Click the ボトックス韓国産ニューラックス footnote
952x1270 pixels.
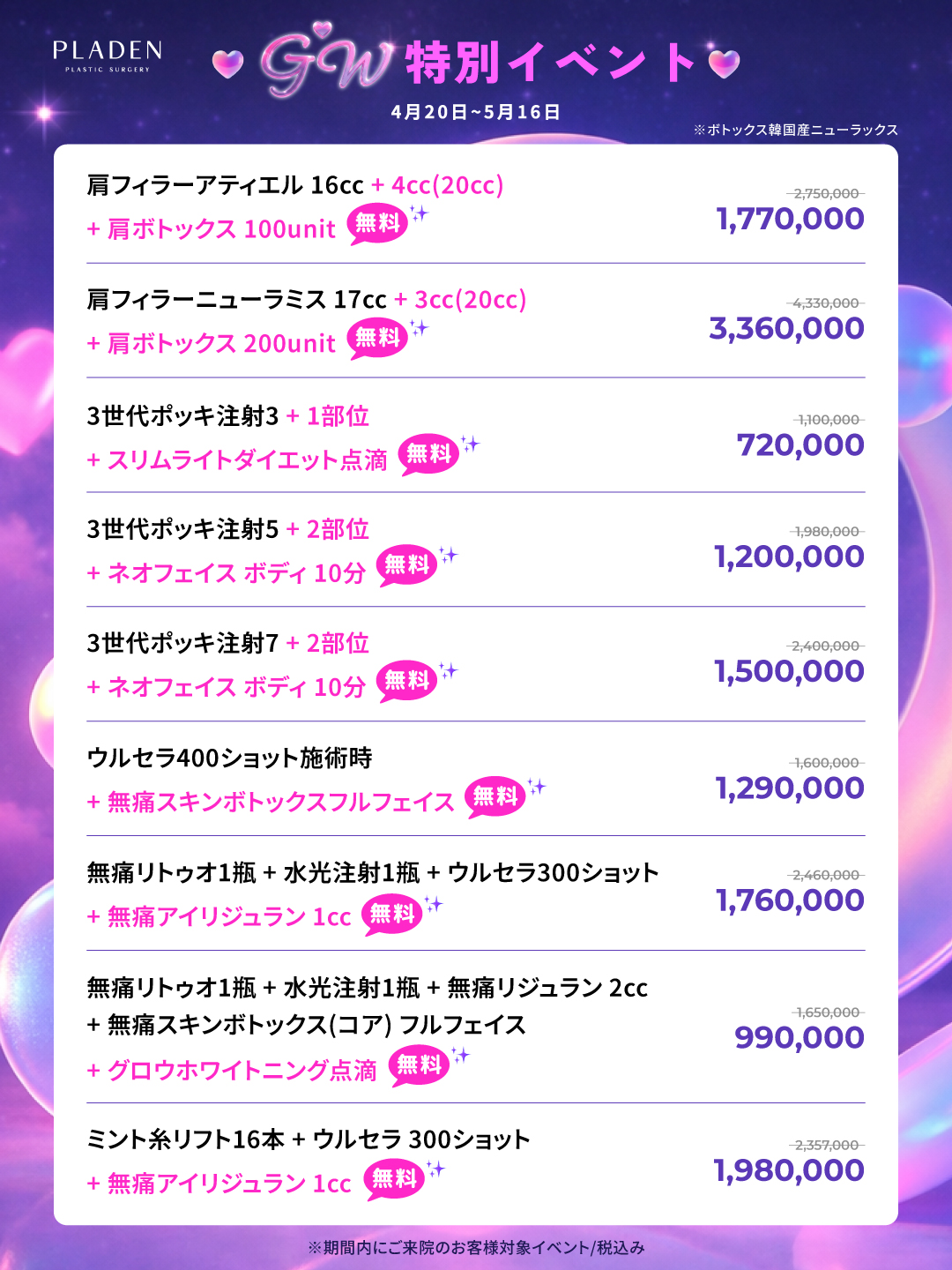[x=795, y=130]
